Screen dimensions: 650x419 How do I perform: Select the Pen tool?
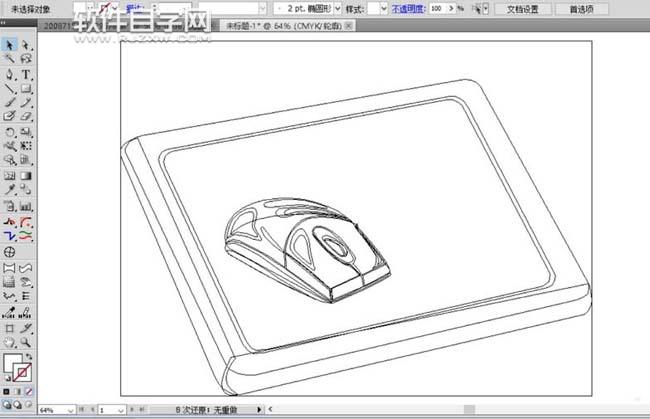coord(9,74)
